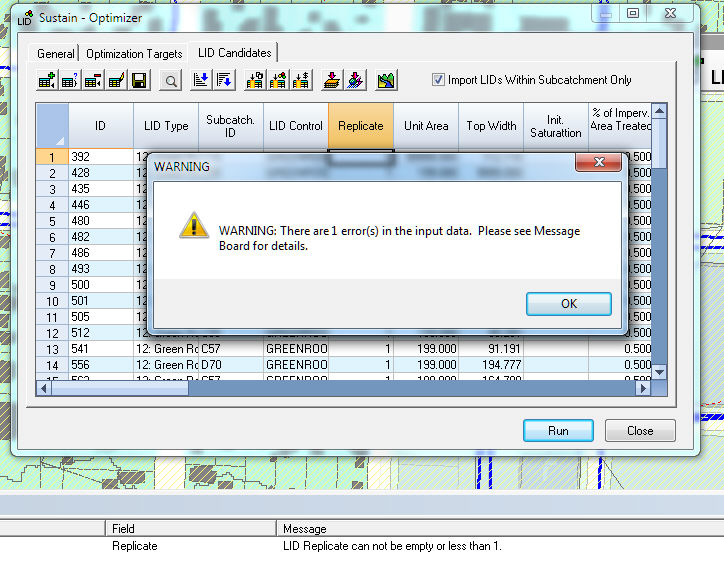Screen dimensions: 724x561
Task: Switch to the General tab
Action: (55, 54)
